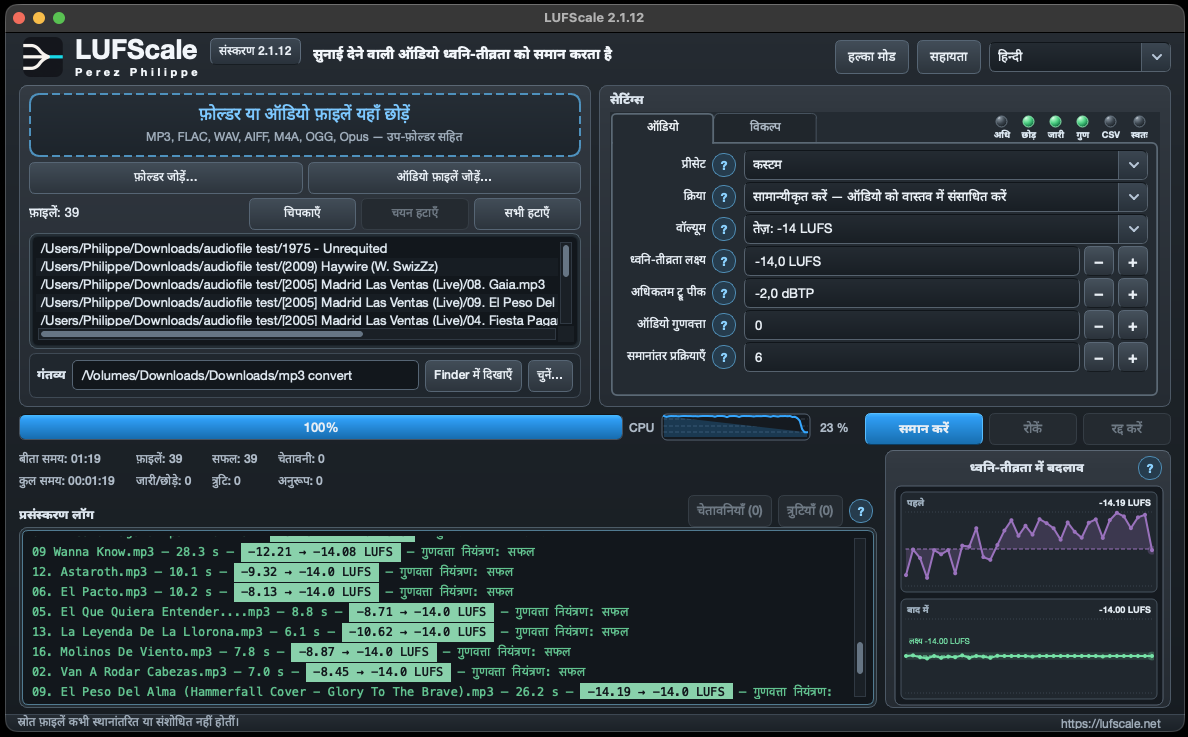Click the चेतावनियाँ (0) filter button
Viewport: 1188px width, 737px height.
730,511
